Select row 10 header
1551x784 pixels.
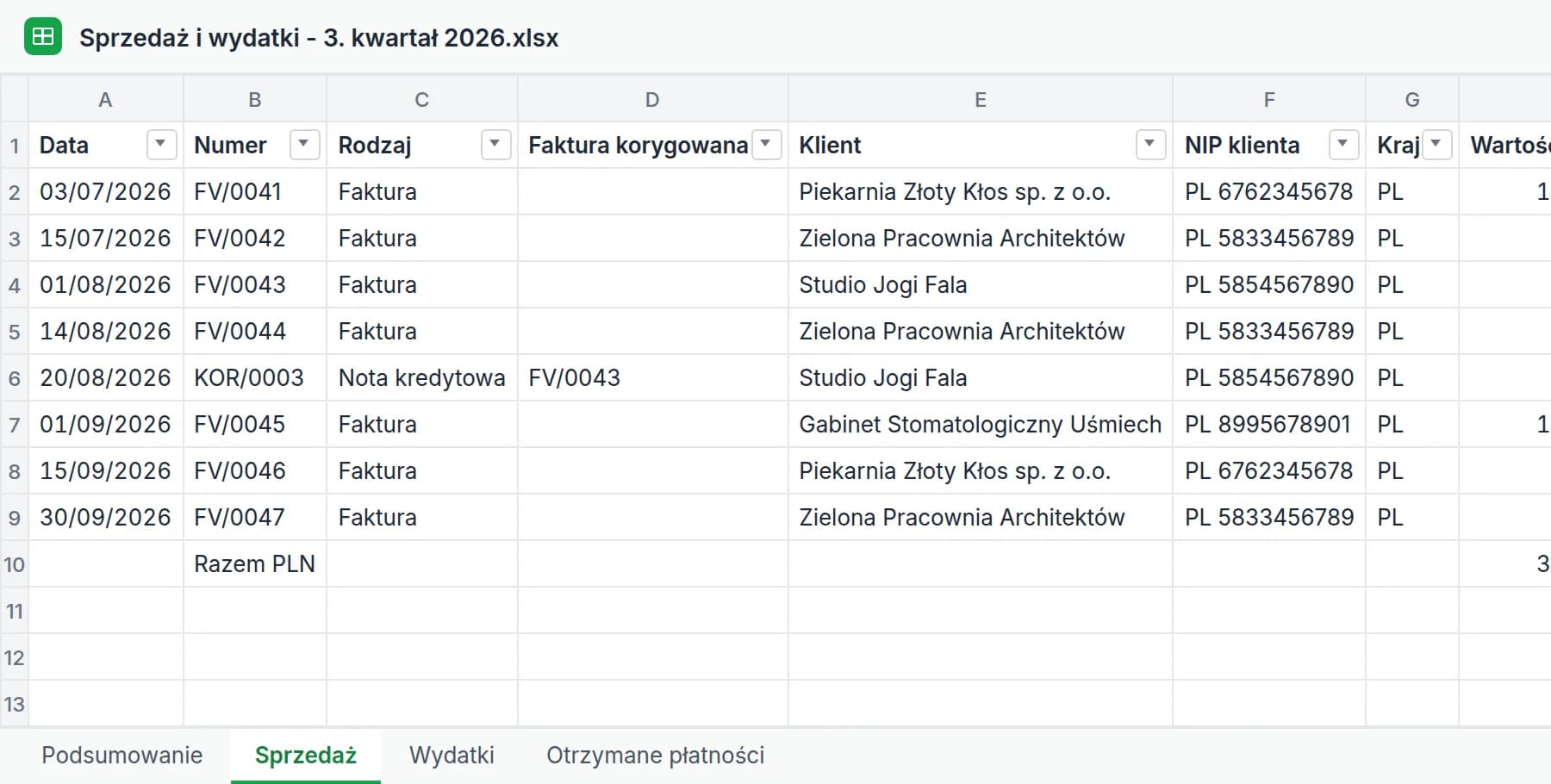(15, 564)
